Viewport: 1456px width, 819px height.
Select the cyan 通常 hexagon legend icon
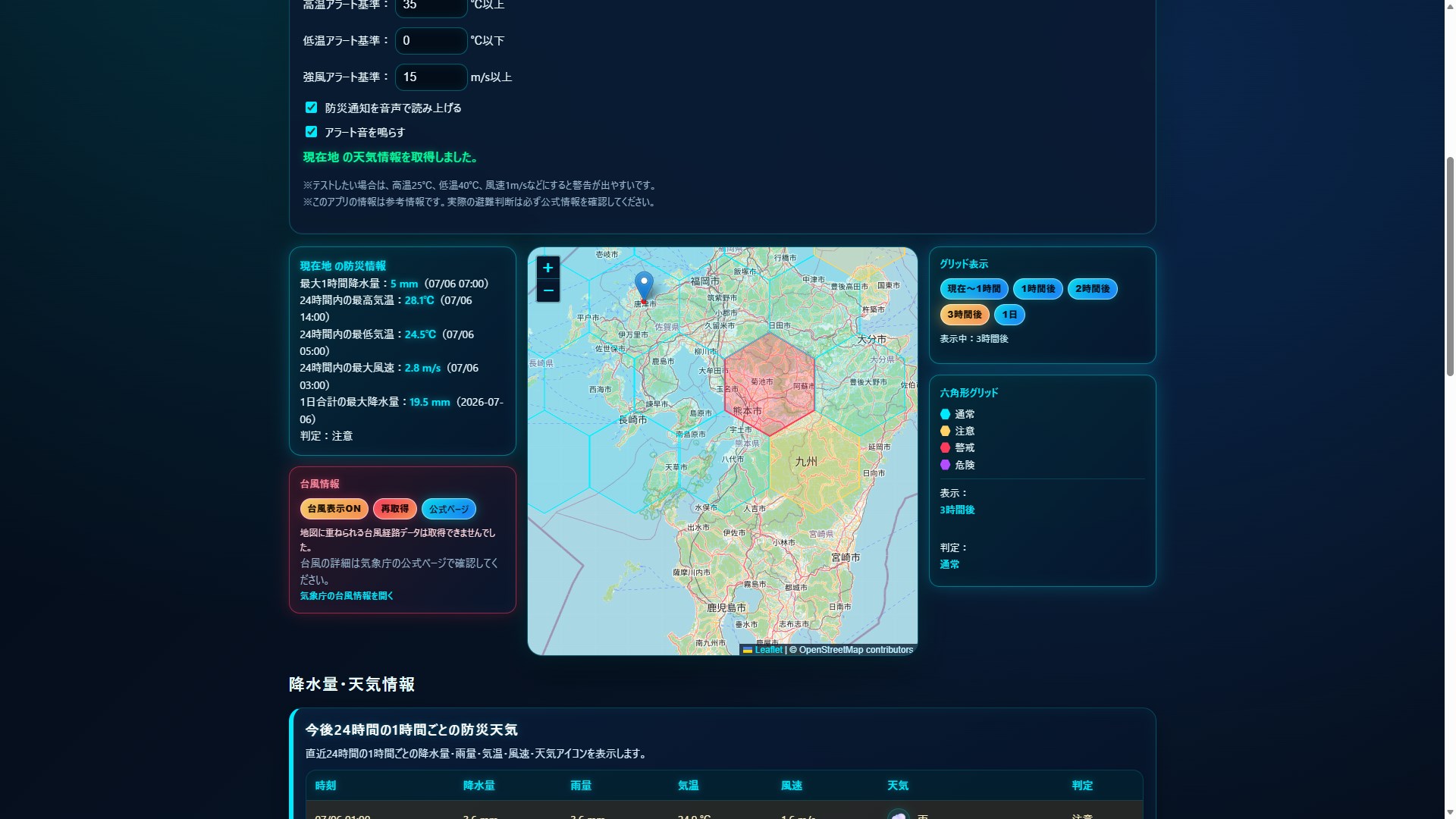(x=945, y=414)
